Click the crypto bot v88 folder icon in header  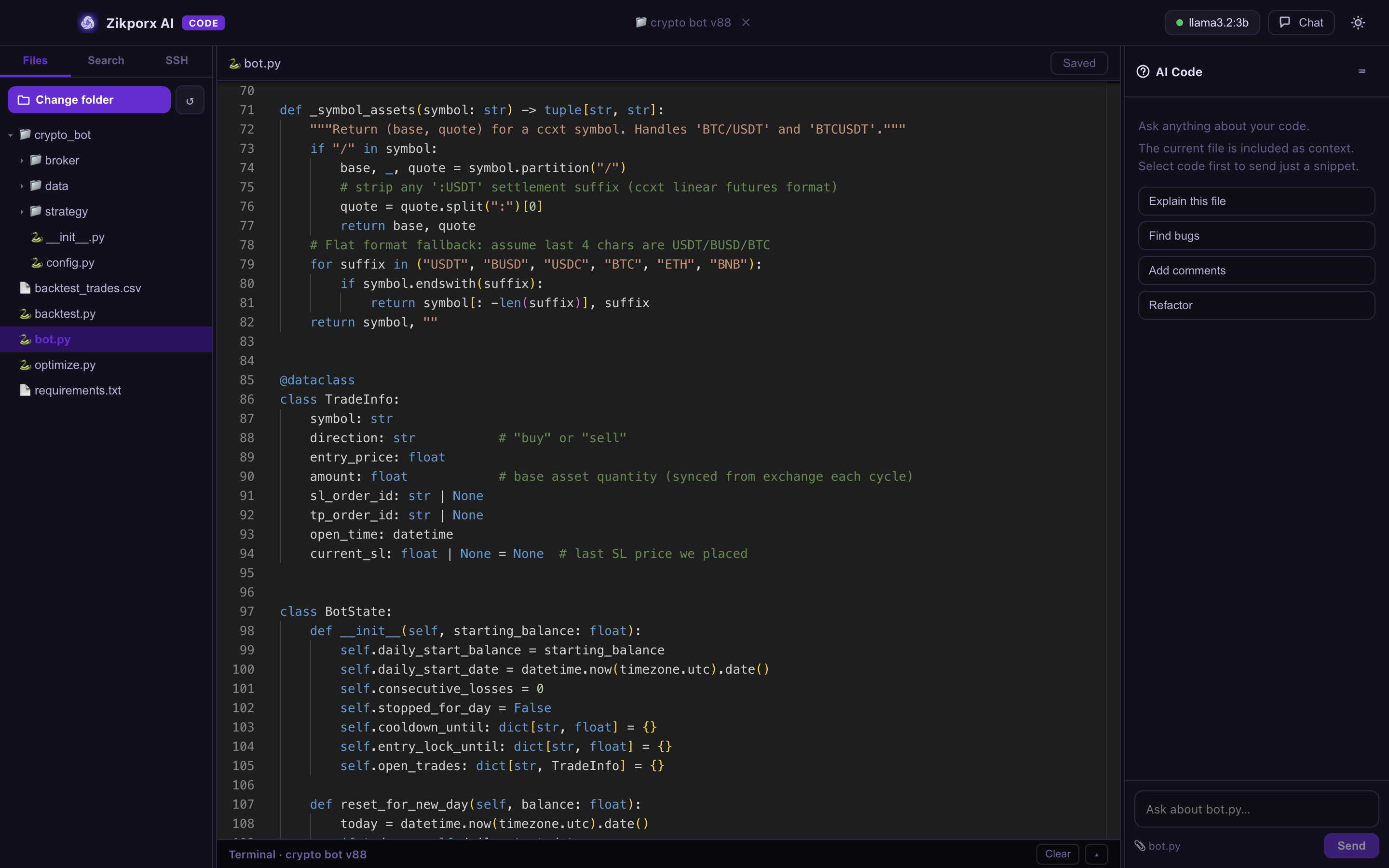tap(640, 22)
